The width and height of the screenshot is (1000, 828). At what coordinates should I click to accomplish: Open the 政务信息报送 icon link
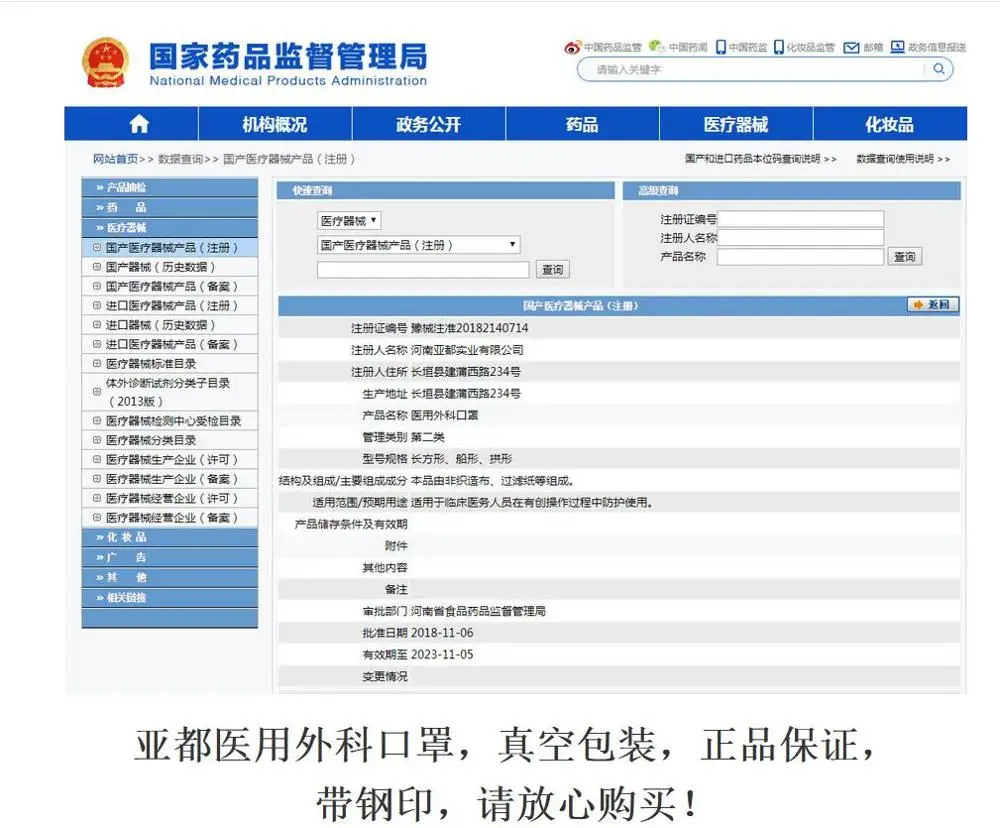(928, 47)
